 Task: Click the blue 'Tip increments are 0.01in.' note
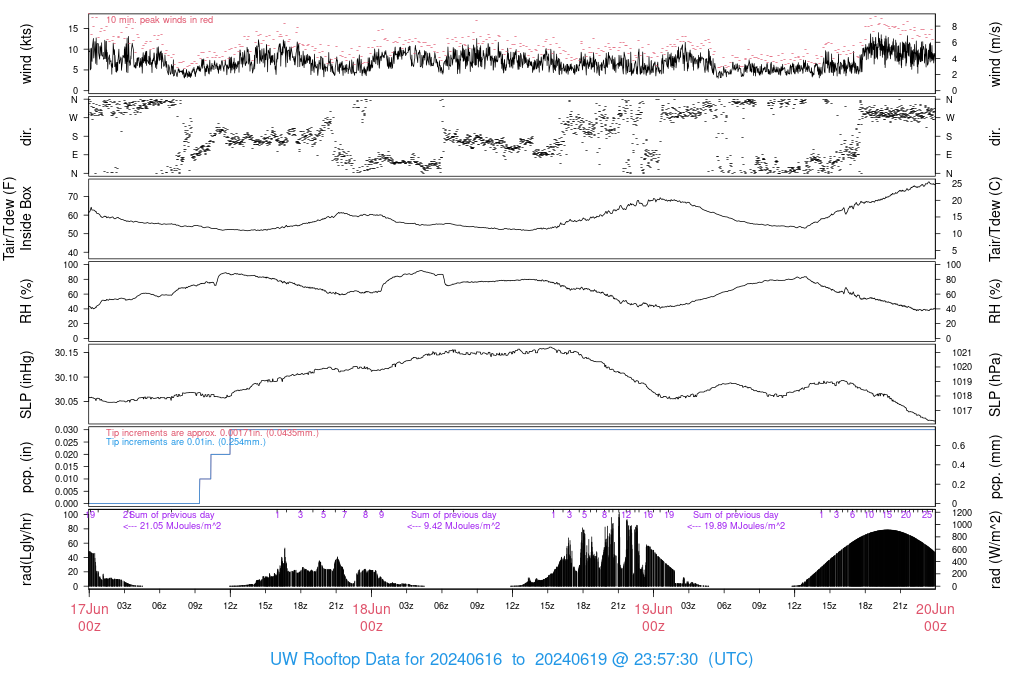tap(186, 442)
